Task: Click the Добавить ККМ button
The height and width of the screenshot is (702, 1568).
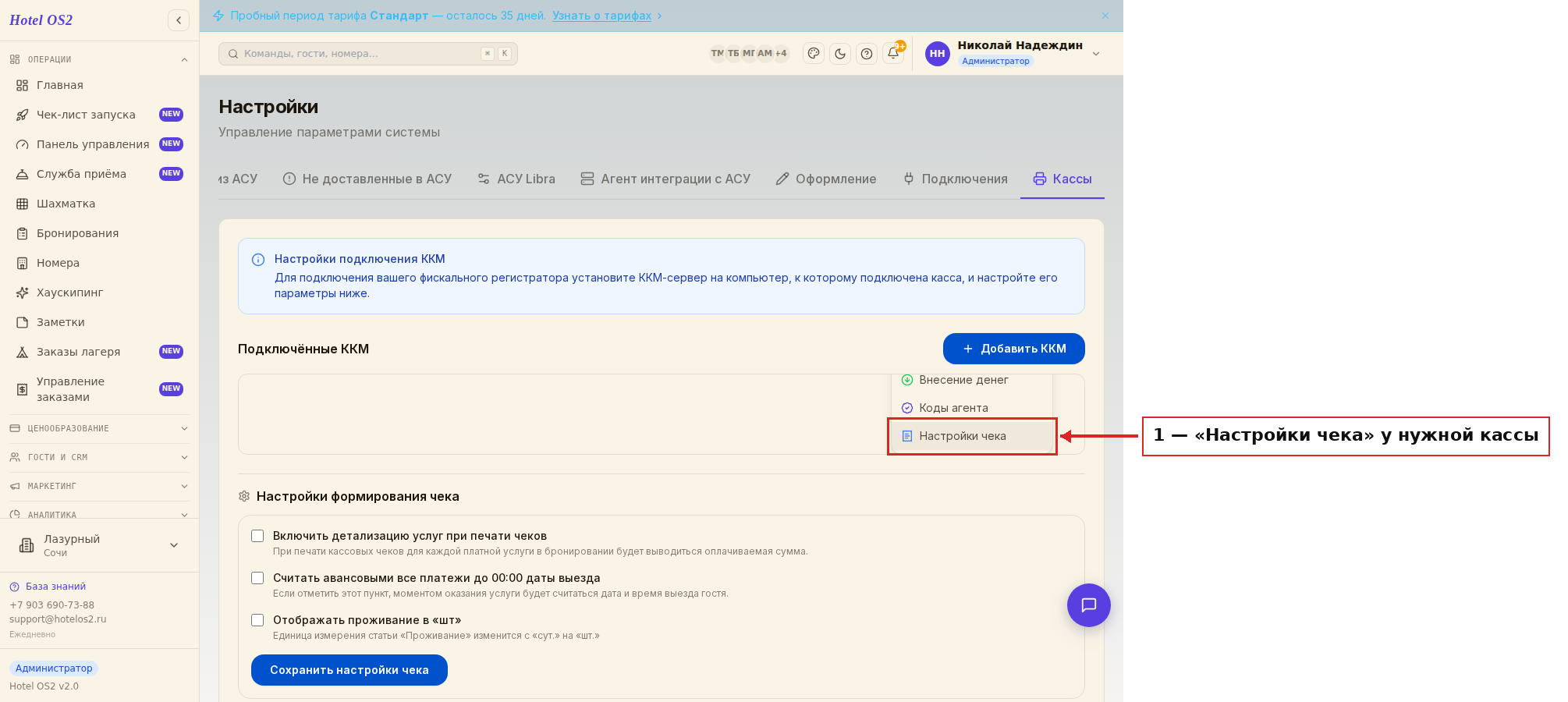Action: 1014,349
